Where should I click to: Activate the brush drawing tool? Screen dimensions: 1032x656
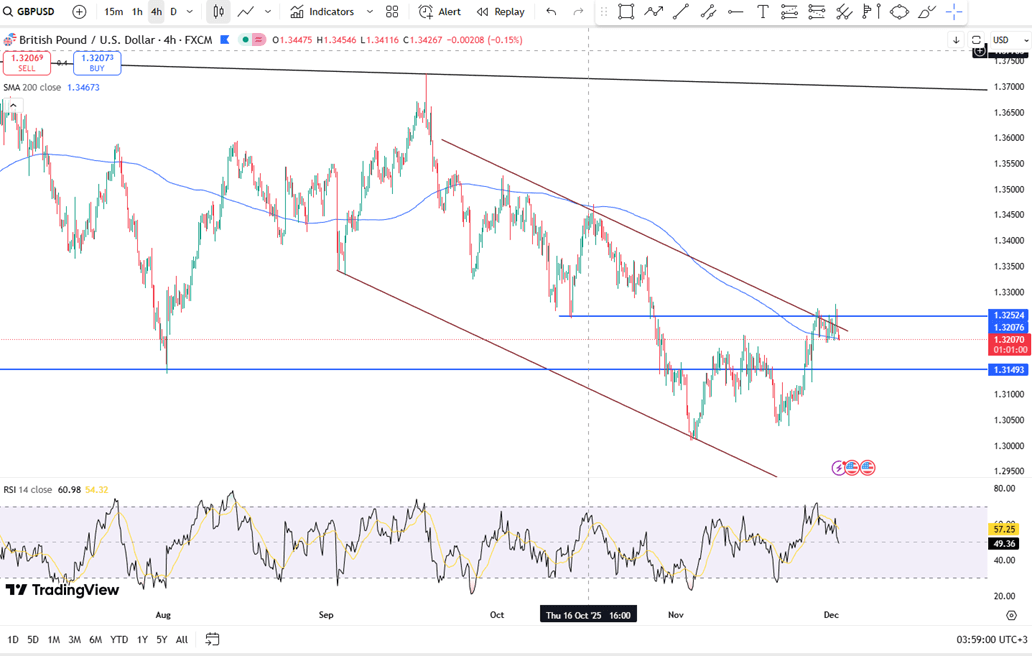click(926, 12)
